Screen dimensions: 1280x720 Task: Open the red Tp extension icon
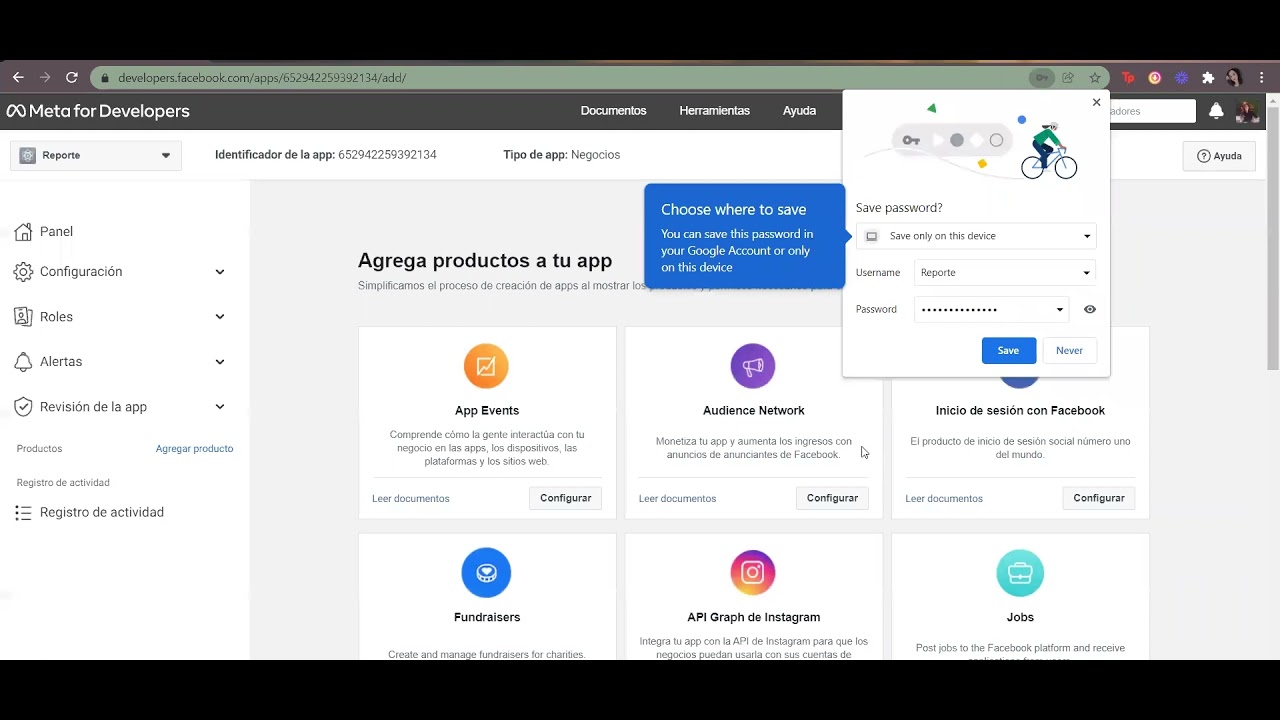1128,77
